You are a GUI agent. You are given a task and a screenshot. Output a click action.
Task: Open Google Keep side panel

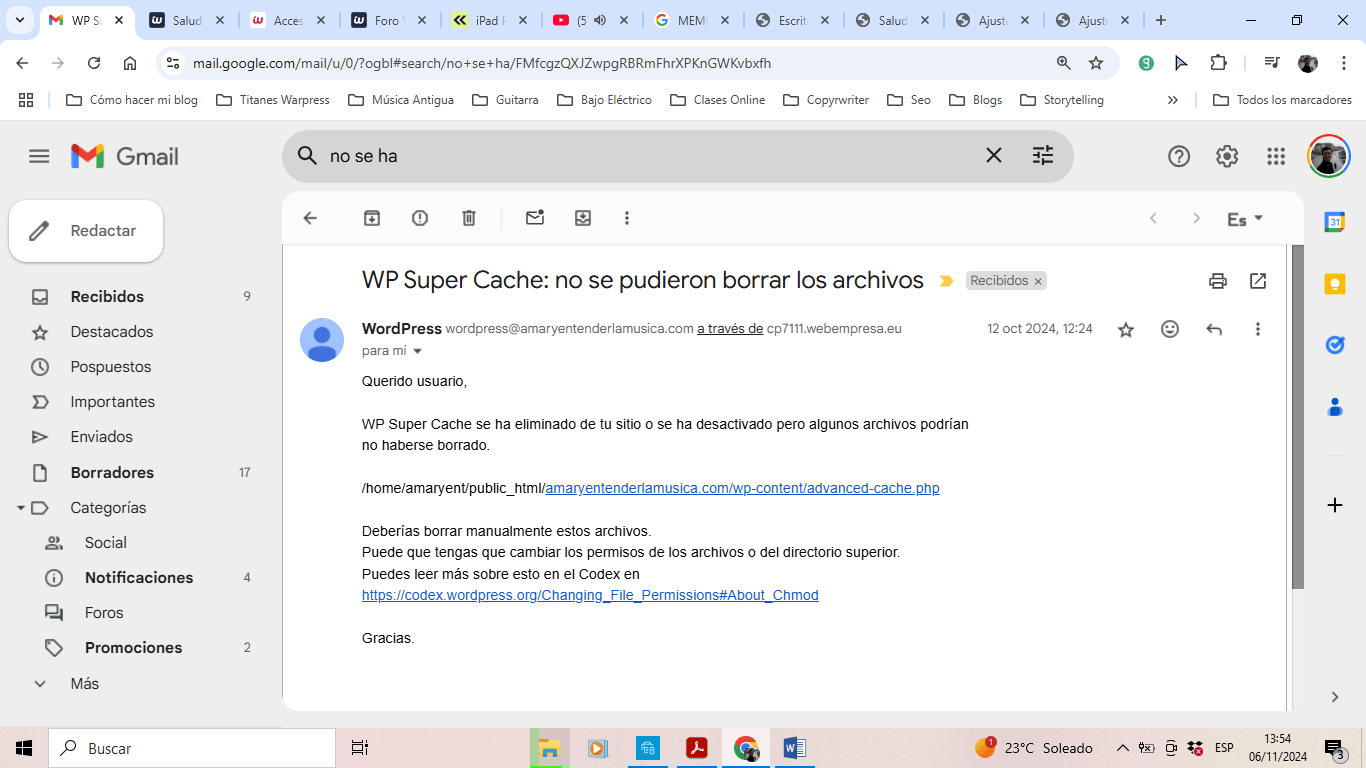pyautogui.click(x=1334, y=284)
